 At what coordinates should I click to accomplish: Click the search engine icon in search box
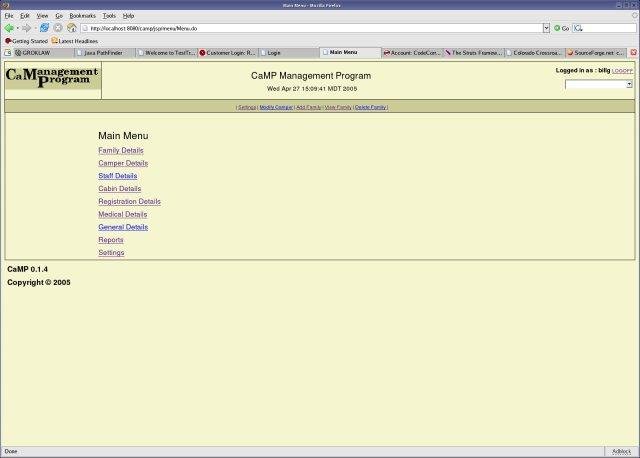tap(578, 28)
